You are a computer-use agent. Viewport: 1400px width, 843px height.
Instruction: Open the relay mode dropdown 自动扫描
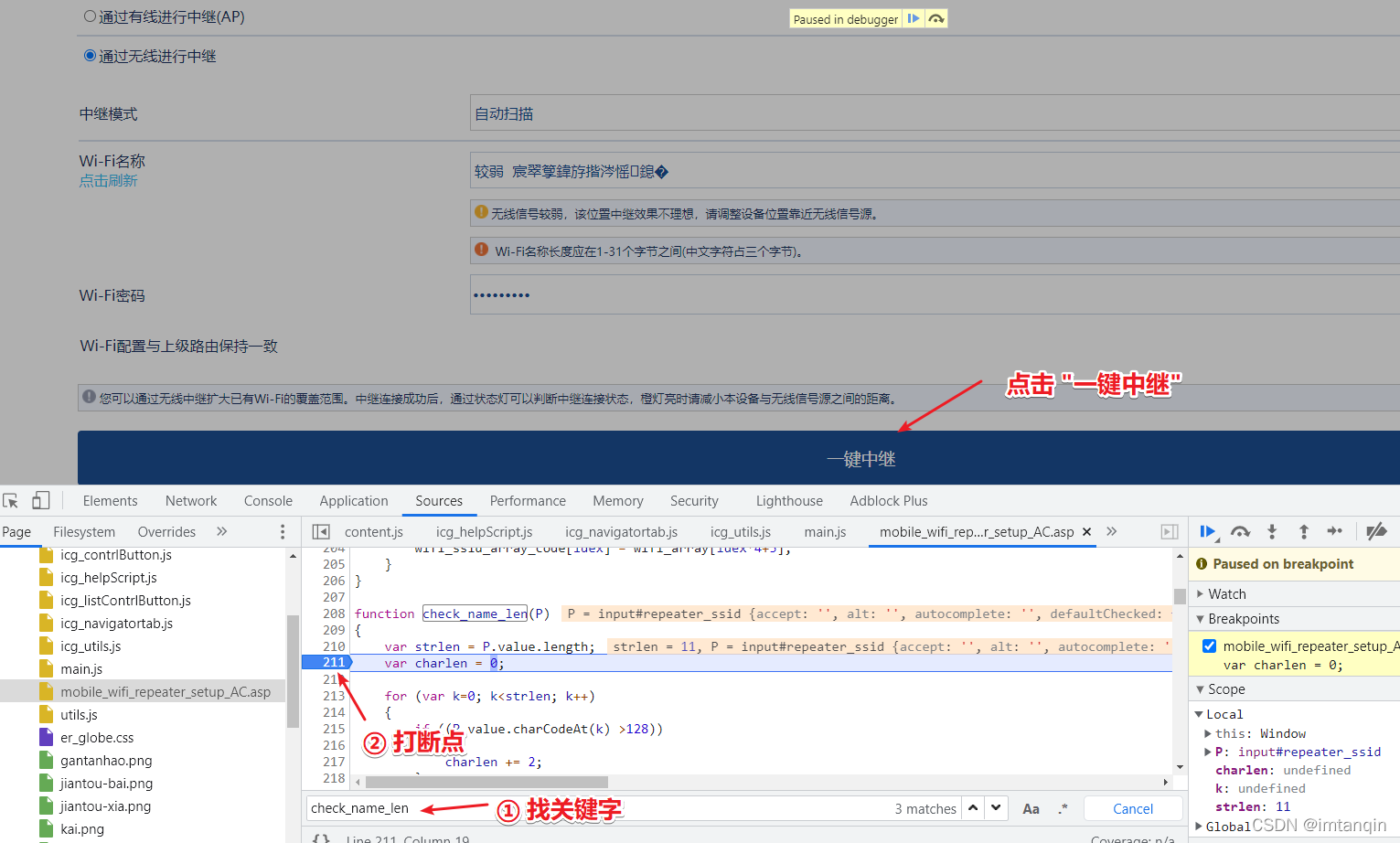click(x=935, y=114)
